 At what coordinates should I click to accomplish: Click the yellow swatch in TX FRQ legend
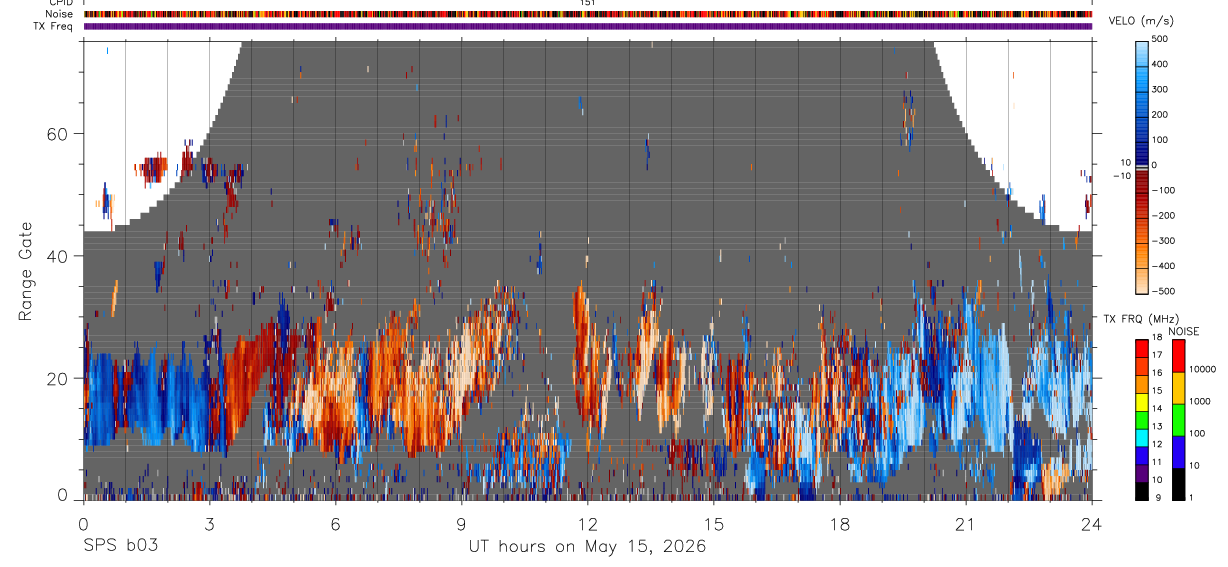point(1142,402)
